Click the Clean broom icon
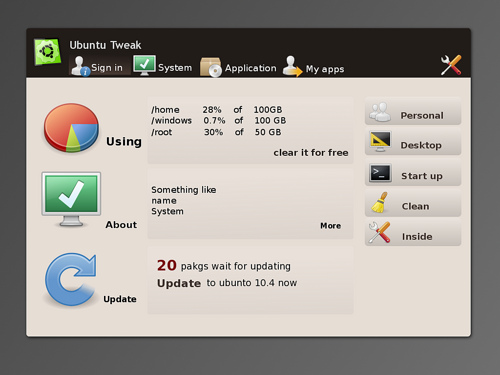500x375 pixels. (x=380, y=203)
